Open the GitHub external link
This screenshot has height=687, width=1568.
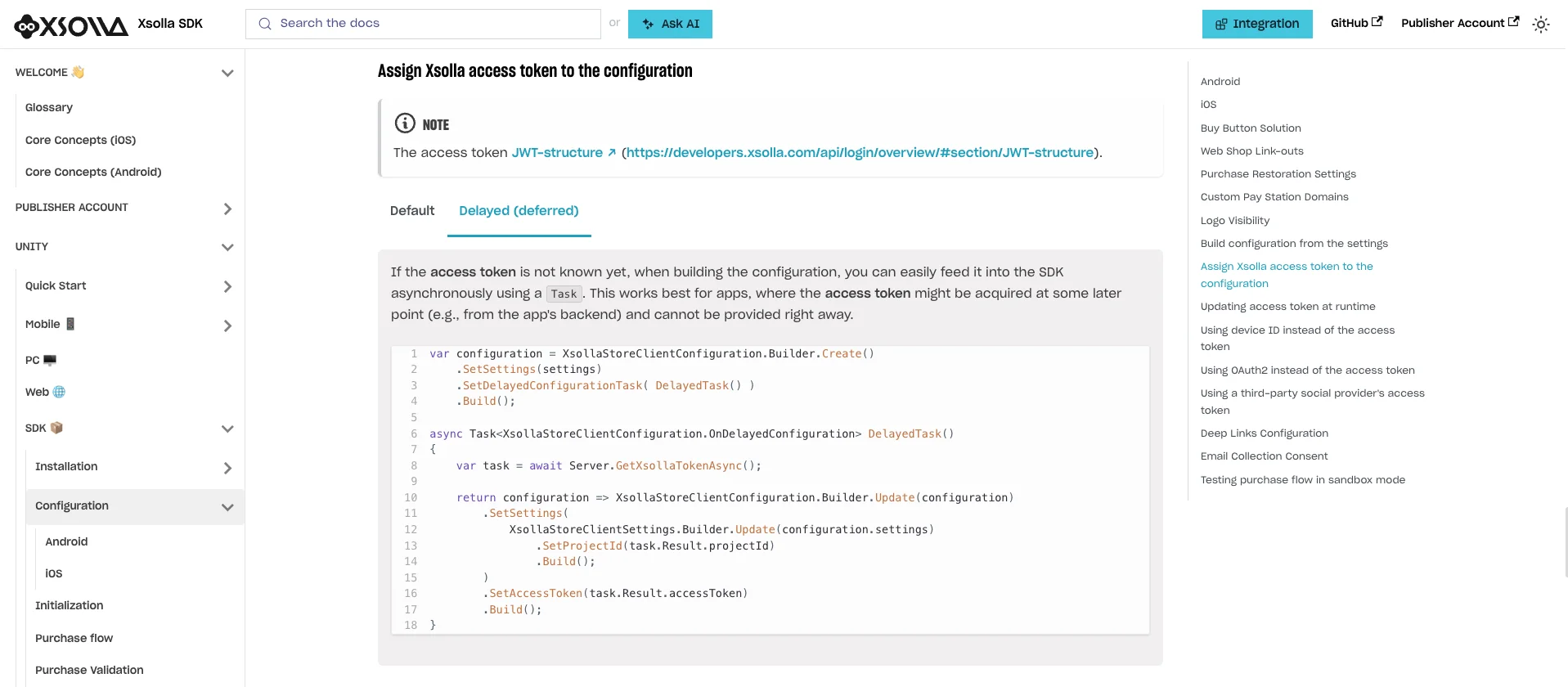click(x=1356, y=23)
